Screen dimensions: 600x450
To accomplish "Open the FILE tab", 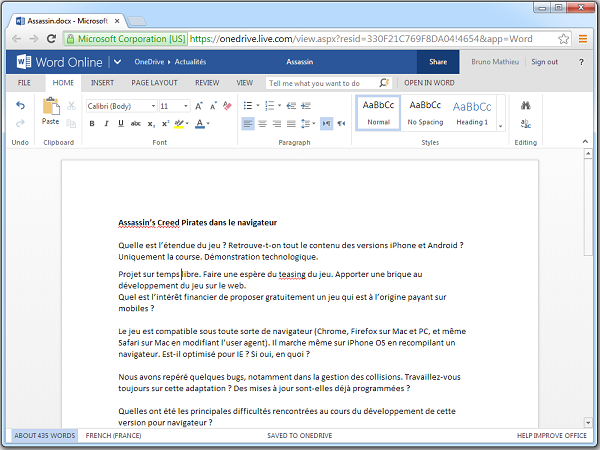I will tap(24, 83).
